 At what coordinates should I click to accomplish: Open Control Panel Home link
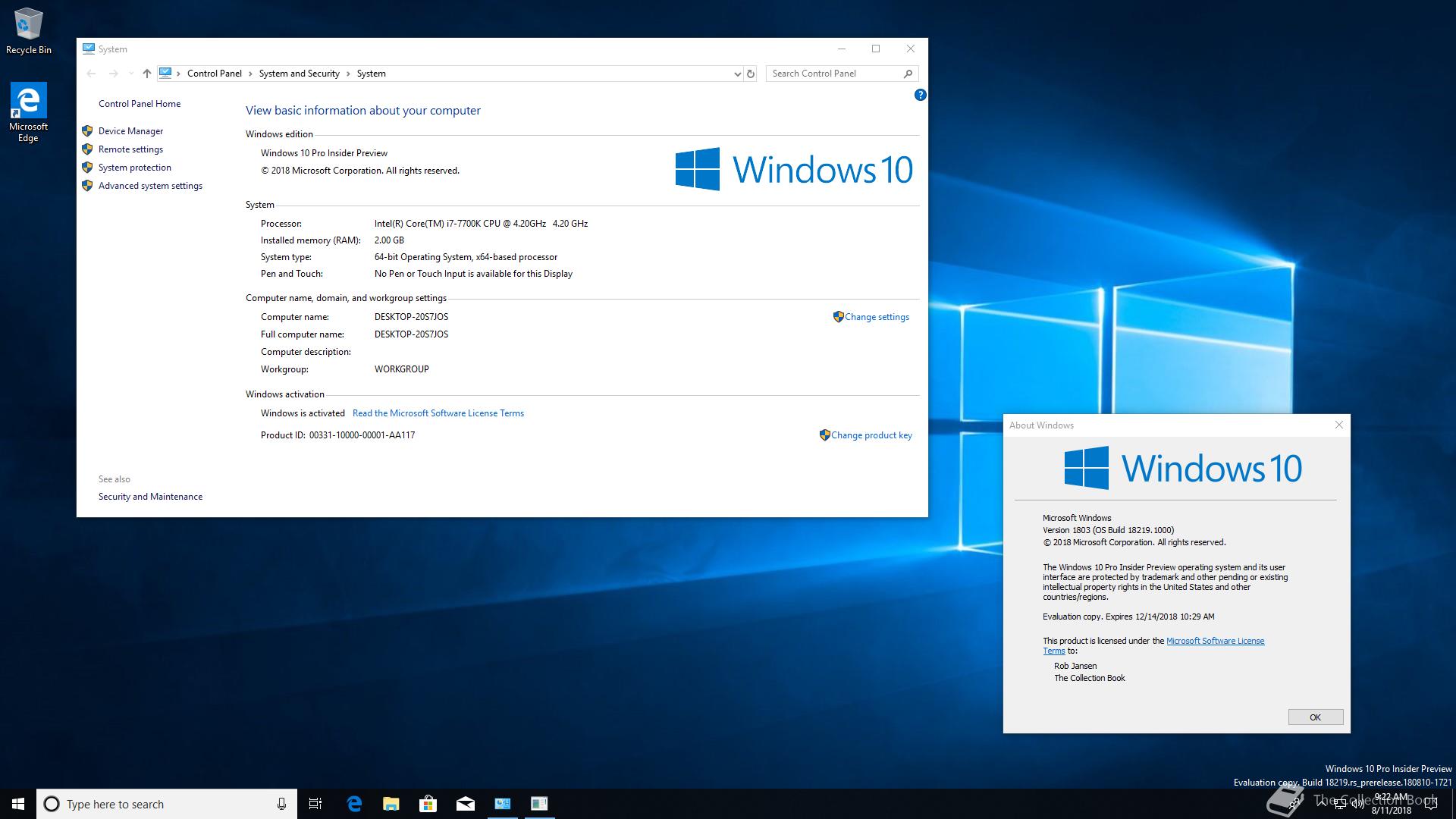140,104
